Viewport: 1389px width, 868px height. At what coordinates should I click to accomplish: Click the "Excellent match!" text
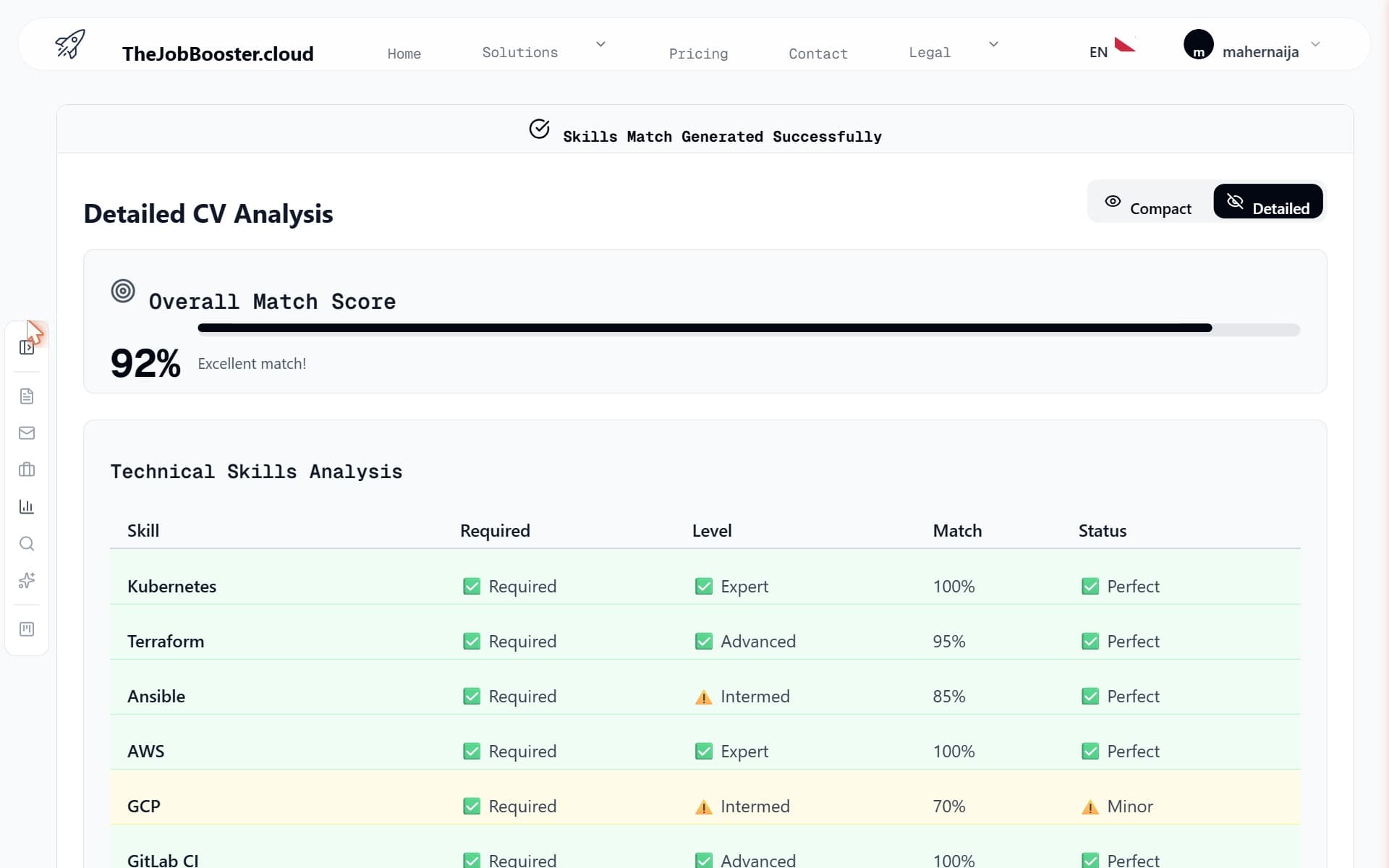coord(252,364)
